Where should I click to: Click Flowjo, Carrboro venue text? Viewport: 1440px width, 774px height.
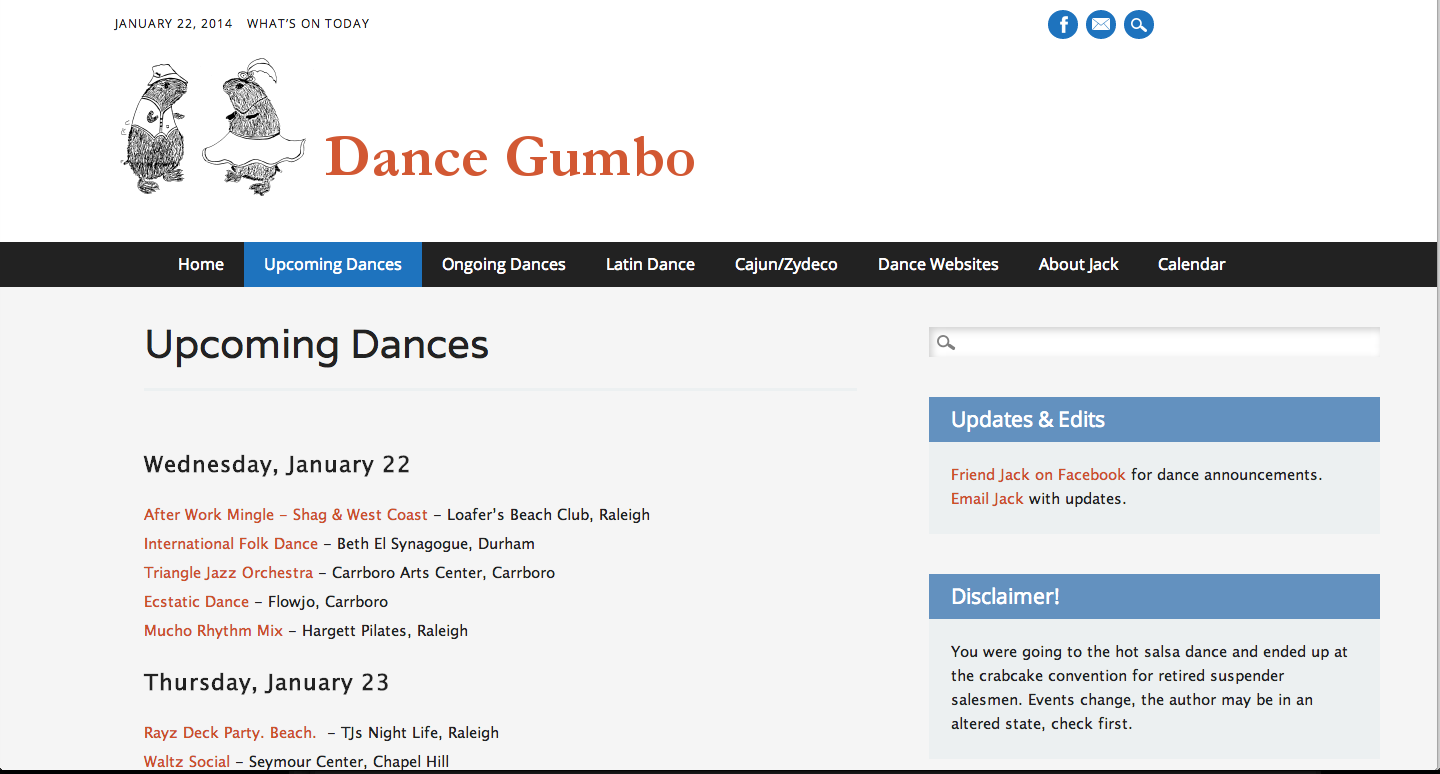click(x=328, y=602)
